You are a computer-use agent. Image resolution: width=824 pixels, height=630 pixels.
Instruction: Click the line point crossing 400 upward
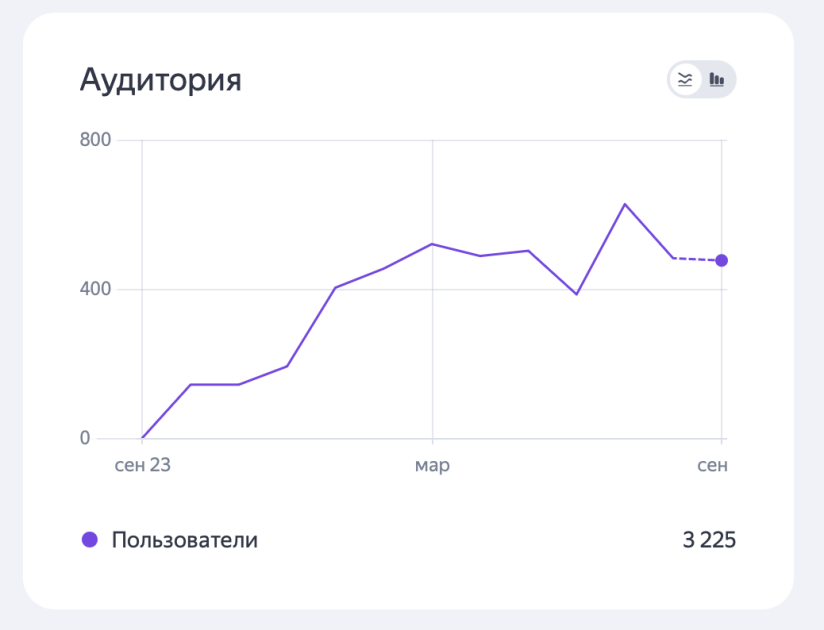pos(335,288)
